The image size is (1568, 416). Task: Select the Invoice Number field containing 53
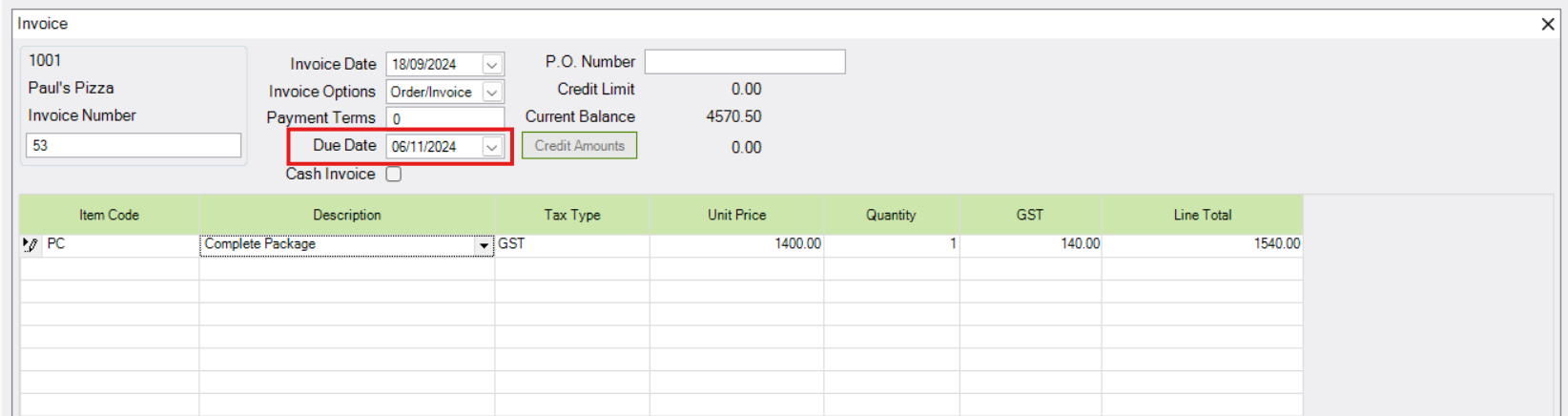point(134,146)
